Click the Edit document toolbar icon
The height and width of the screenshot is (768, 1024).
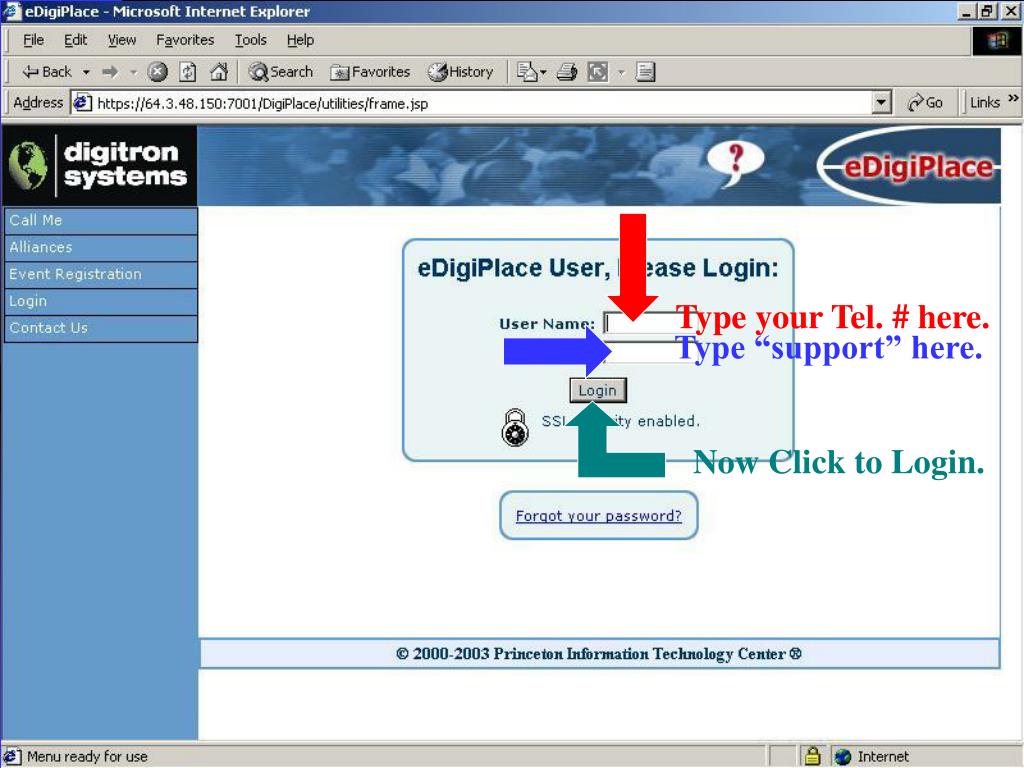645,72
